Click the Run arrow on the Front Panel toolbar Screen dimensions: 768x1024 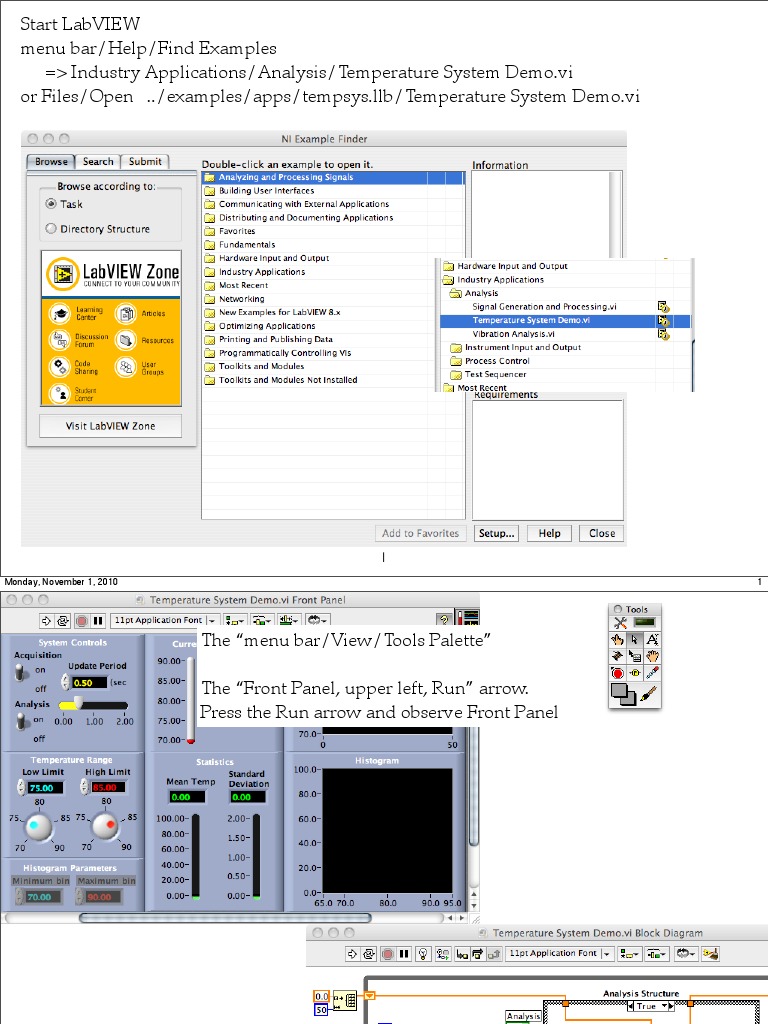point(46,621)
